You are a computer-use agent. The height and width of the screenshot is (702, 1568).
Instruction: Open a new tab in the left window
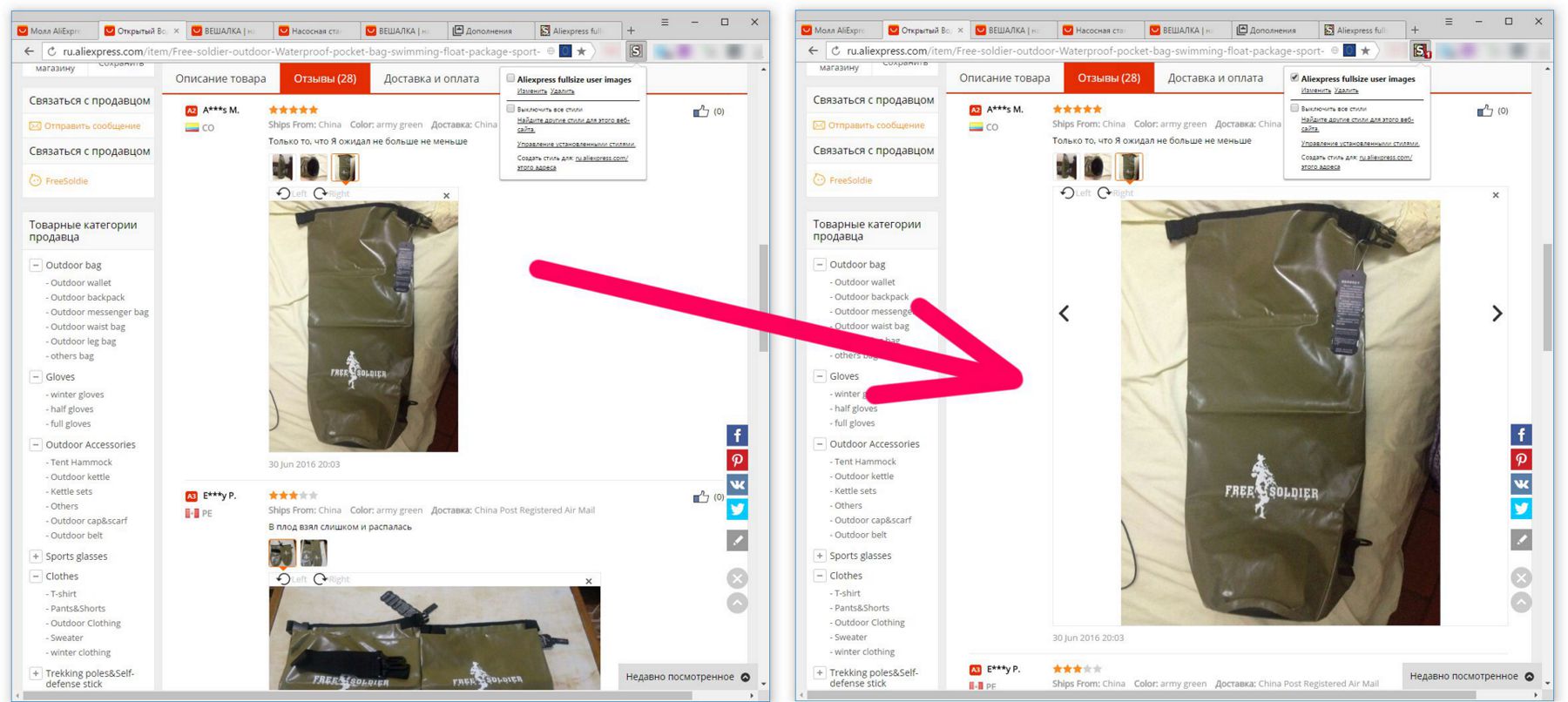pyautogui.click(x=631, y=30)
